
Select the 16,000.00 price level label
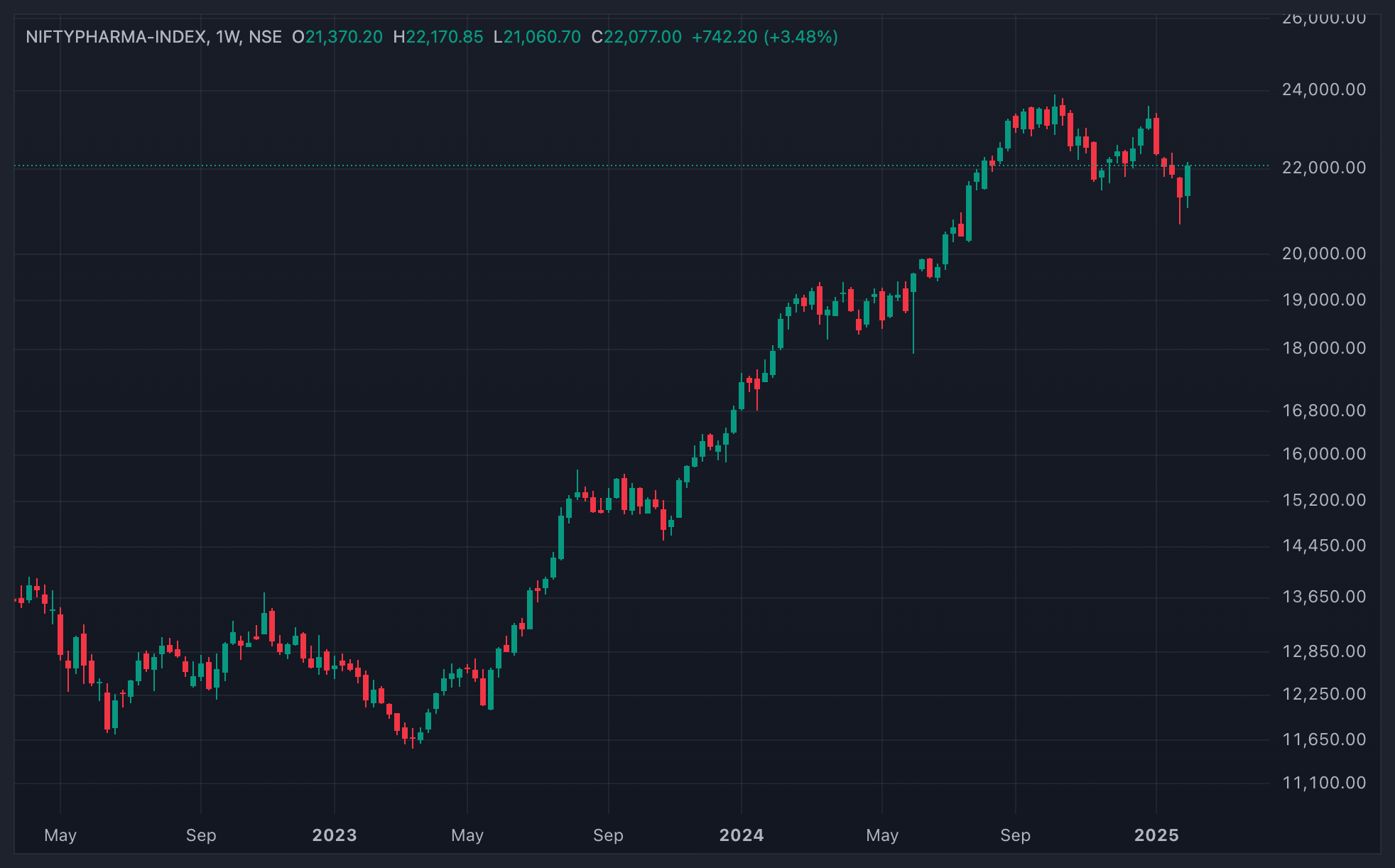coord(1323,454)
